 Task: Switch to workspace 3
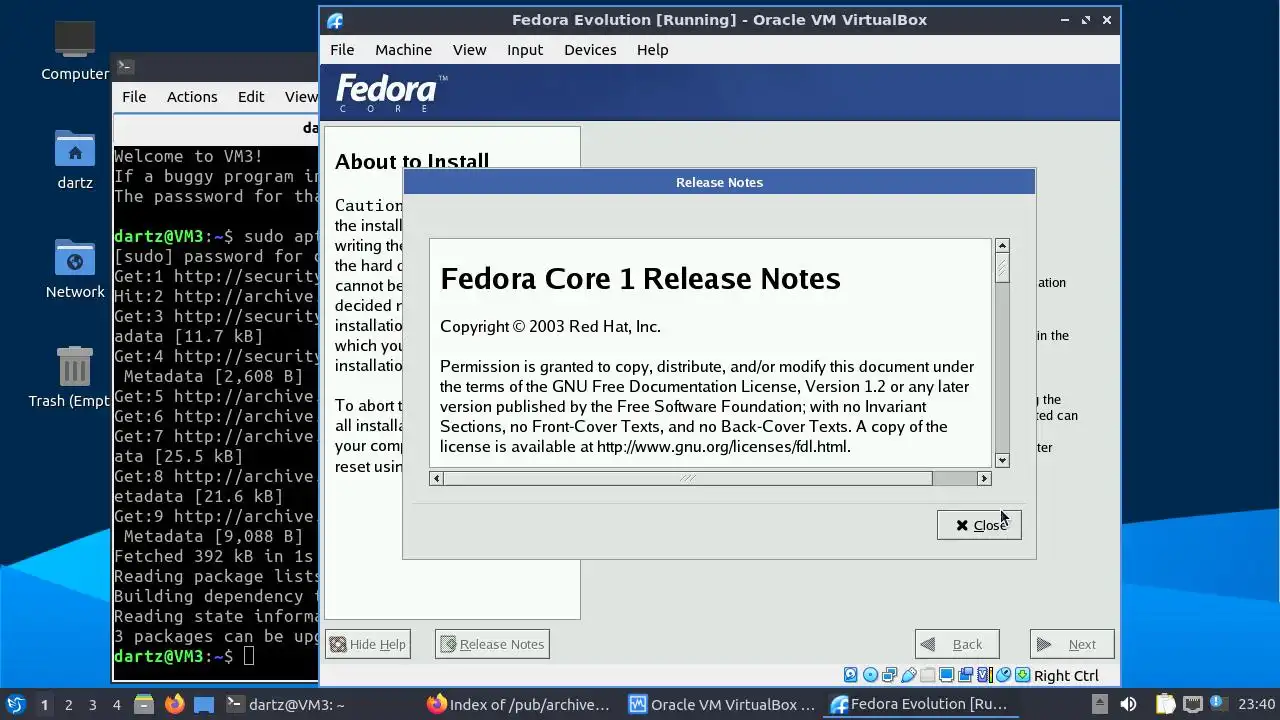92,704
